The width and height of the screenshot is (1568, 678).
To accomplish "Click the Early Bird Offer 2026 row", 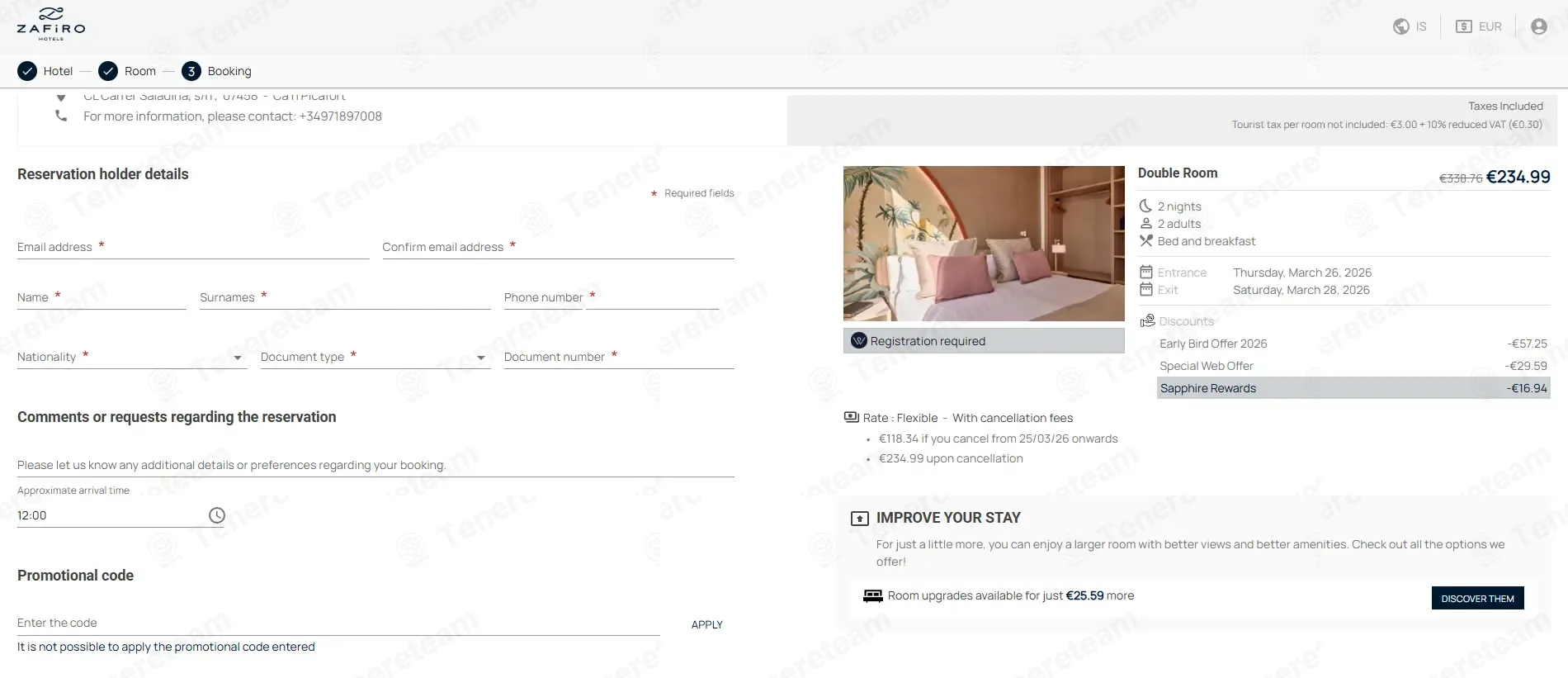I will 1353,344.
